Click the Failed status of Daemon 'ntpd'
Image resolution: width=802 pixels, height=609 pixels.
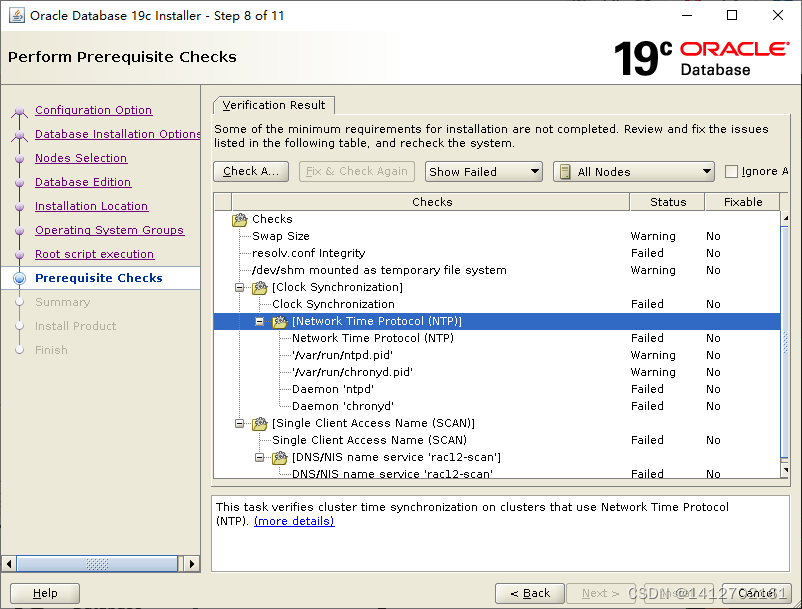(647, 389)
